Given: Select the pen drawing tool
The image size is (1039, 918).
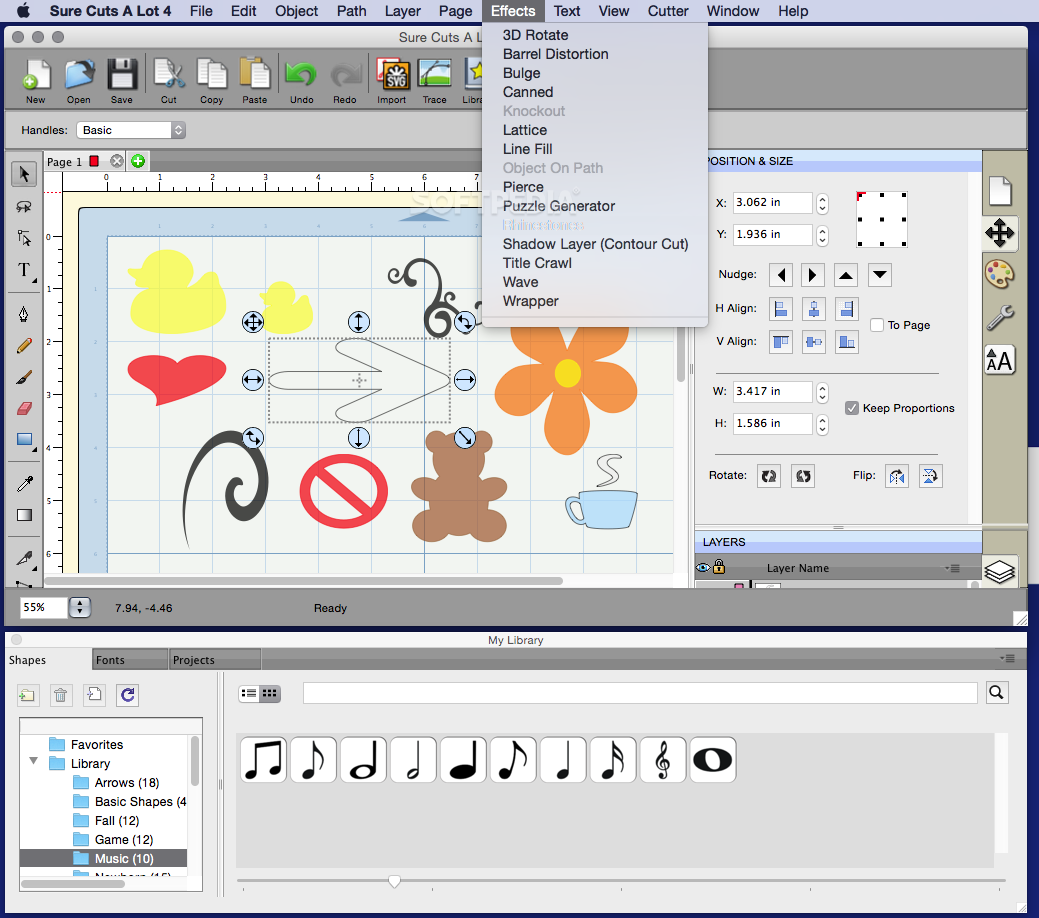Looking at the screenshot, I should [x=24, y=314].
